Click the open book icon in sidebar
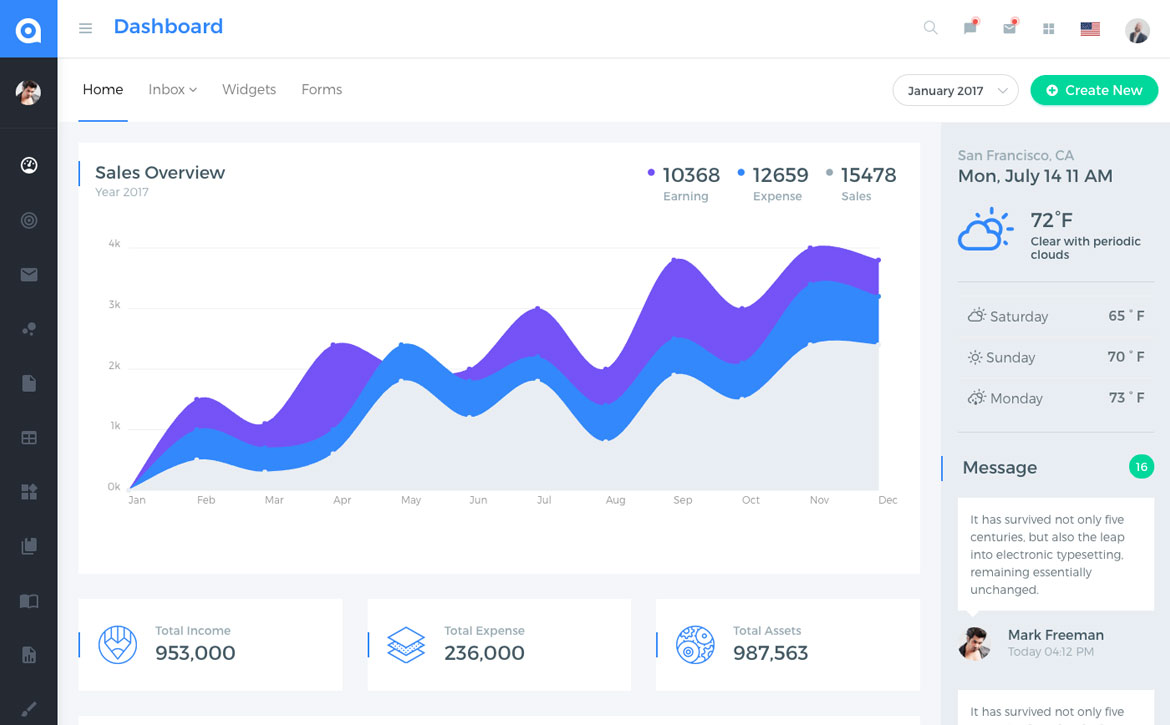This screenshot has height=725, width=1170. coord(29,601)
